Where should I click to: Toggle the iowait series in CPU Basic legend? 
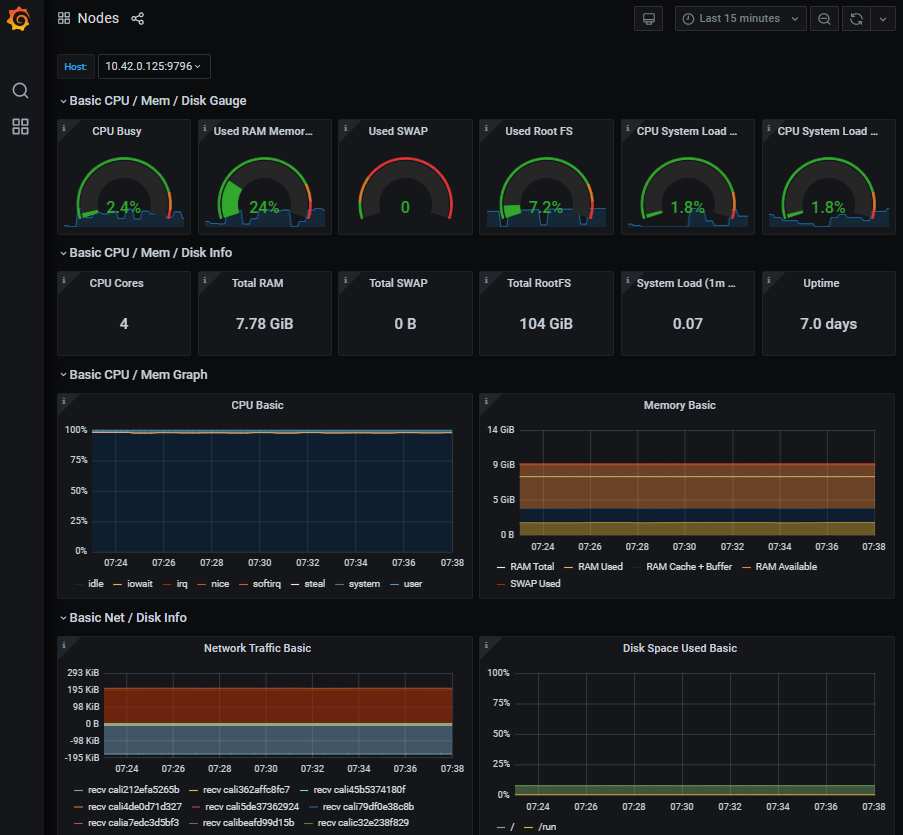[140, 584]
